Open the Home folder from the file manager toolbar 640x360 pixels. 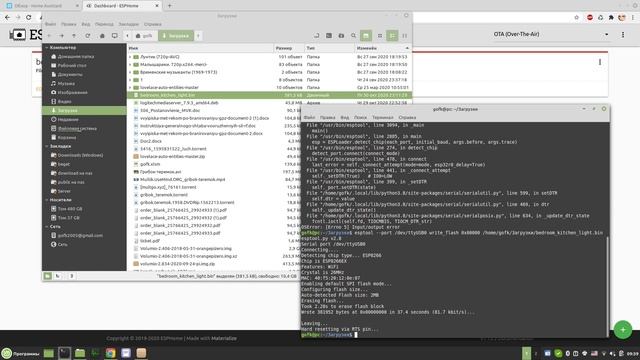(x=102, y=36)
